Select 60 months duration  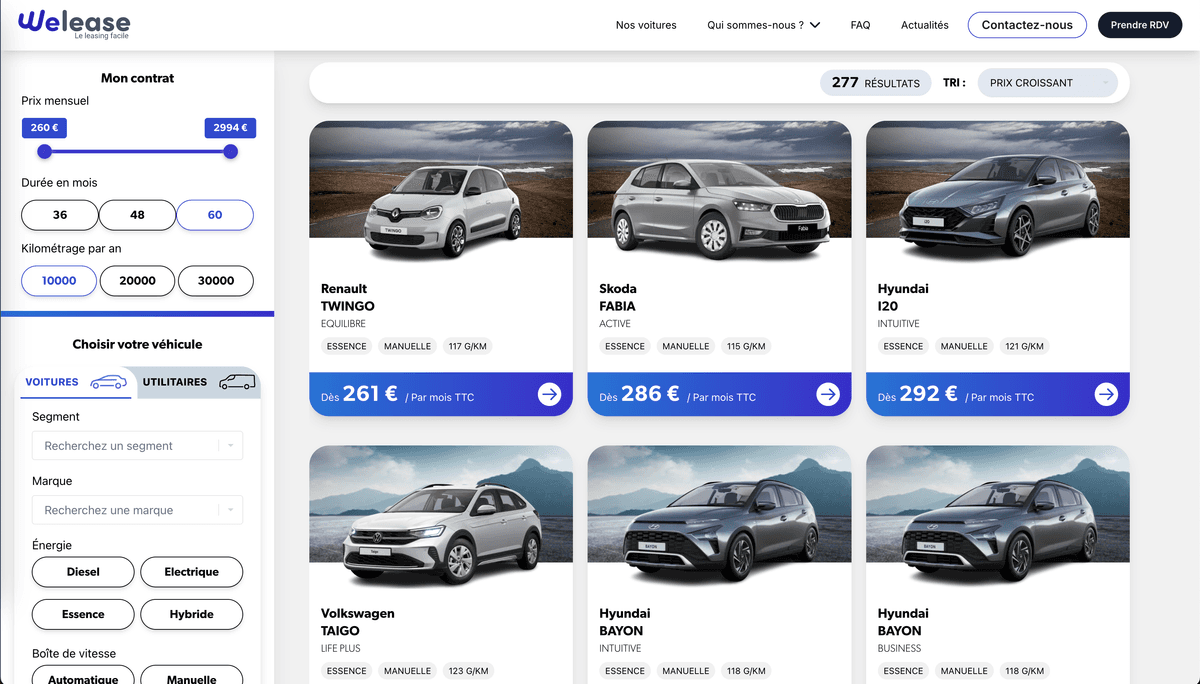point(215,215)
